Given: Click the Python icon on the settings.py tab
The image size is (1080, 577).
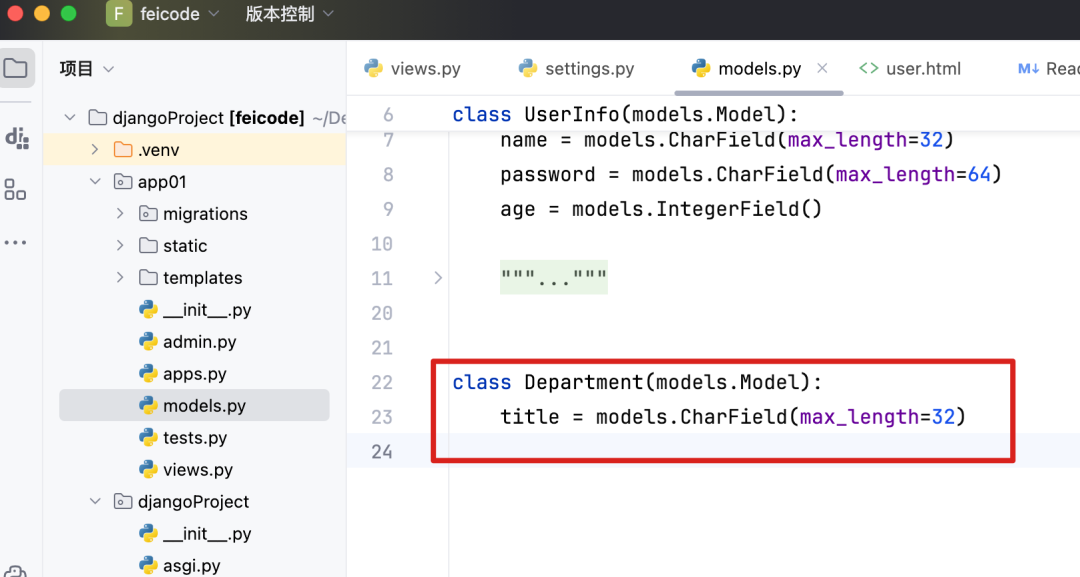Looking at the screenshot, I should tap(527, 68).
